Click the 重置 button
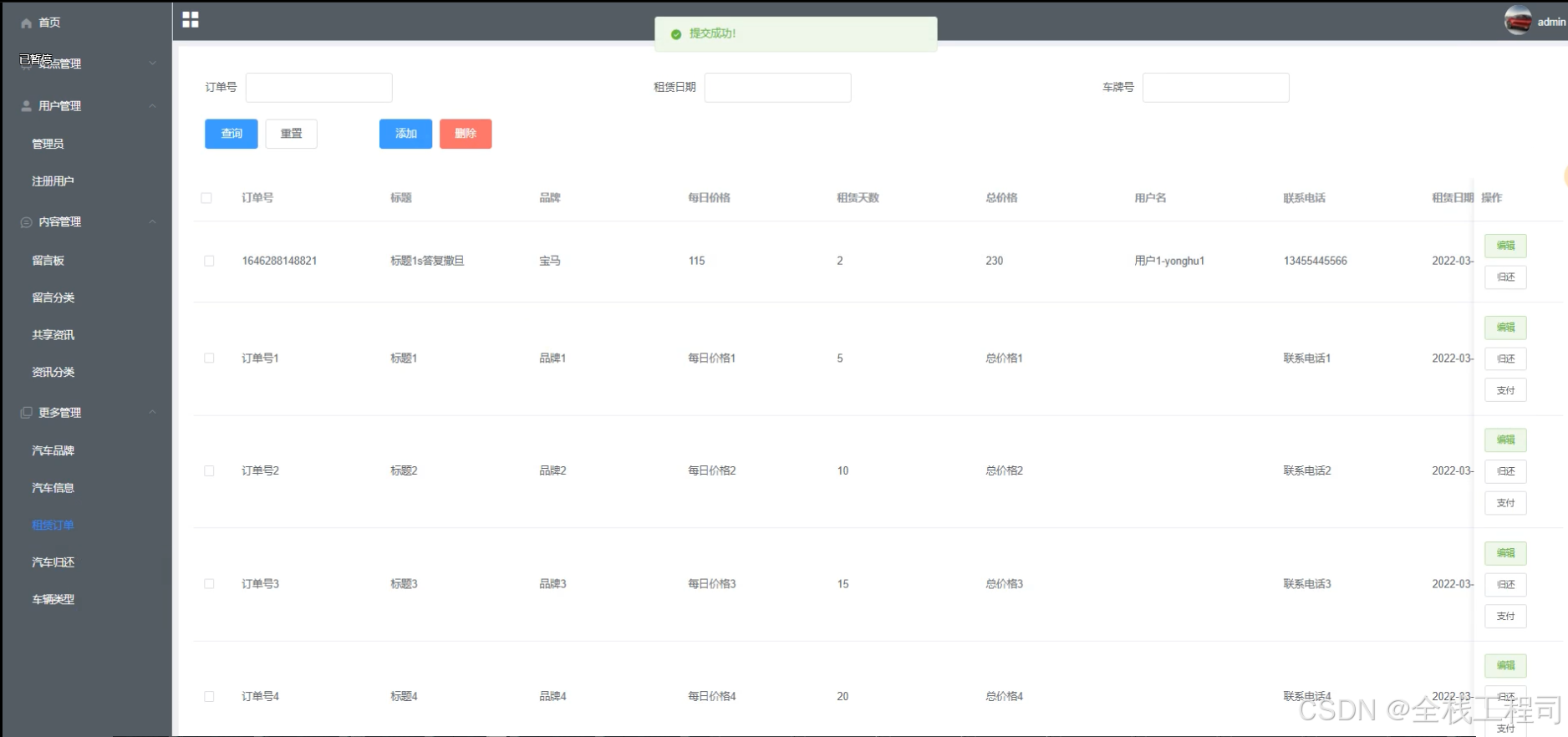The image size is (1568, 737). [x=291, y=134]
